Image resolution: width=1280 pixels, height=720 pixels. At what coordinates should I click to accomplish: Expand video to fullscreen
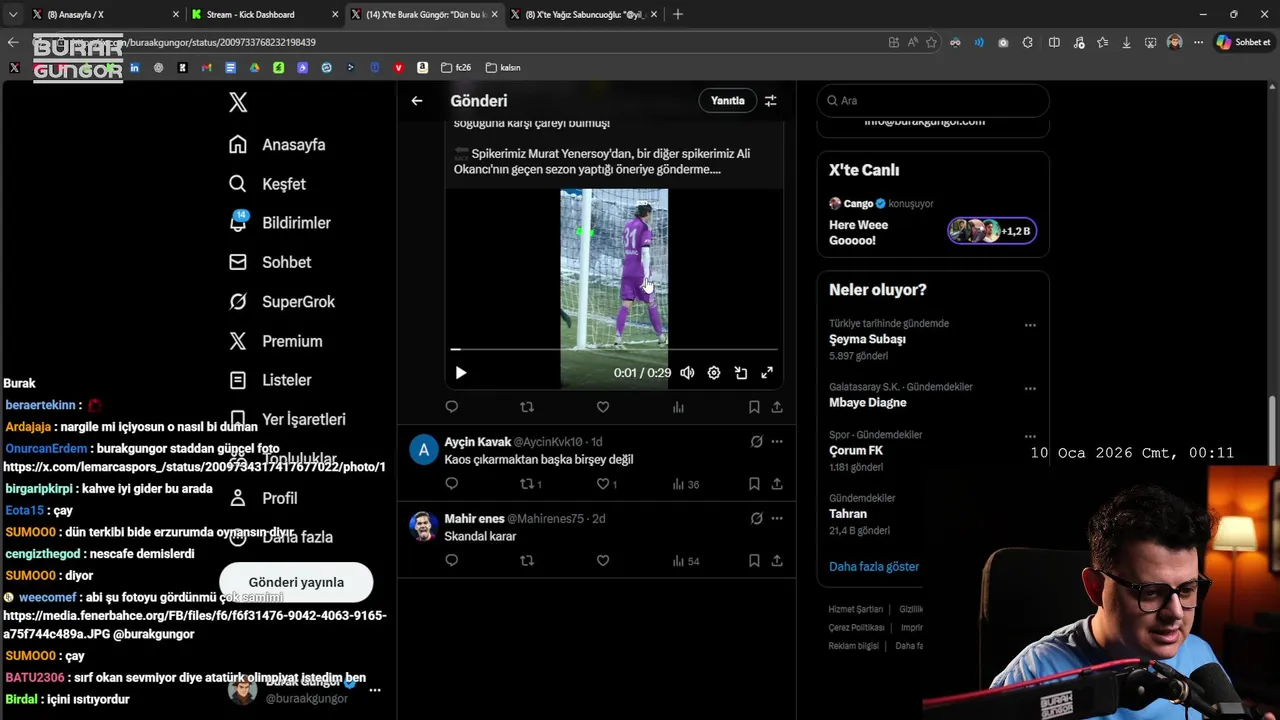click(767, 373)
